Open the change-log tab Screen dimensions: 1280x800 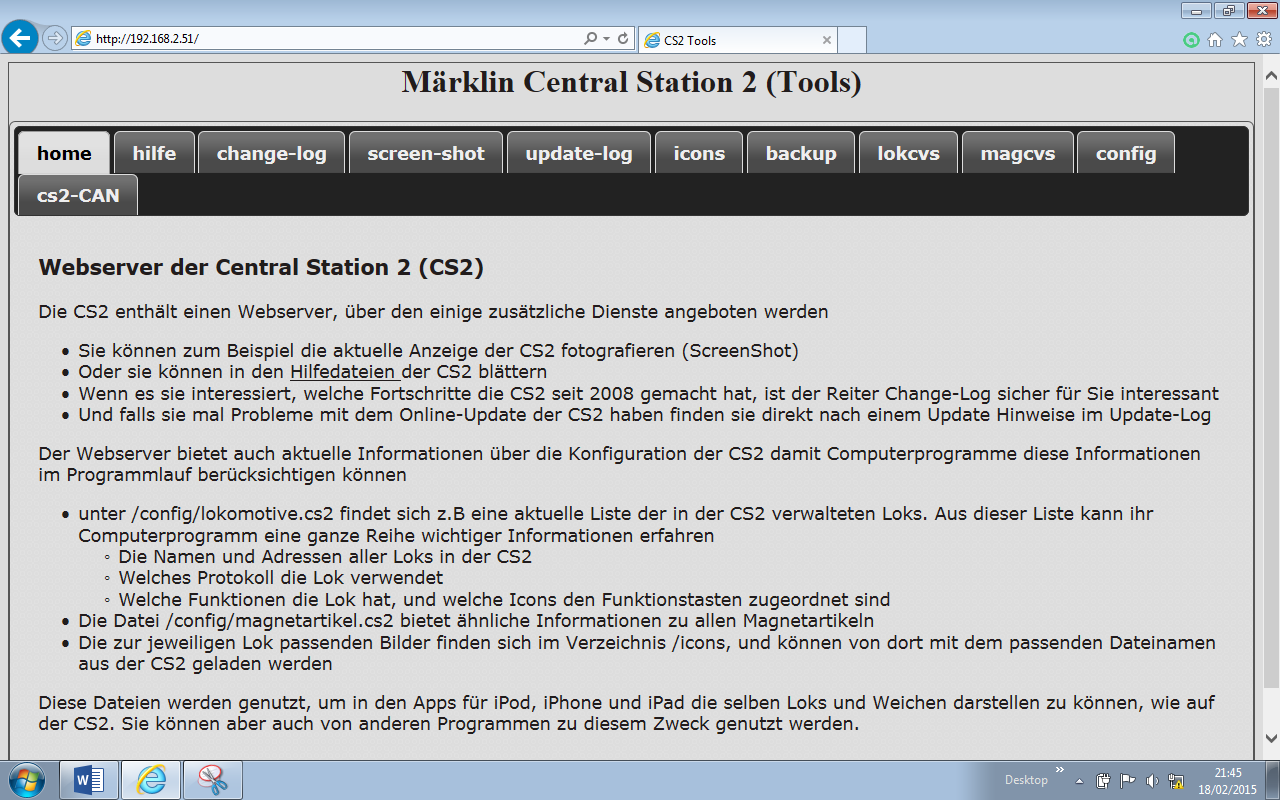(271, 153)
